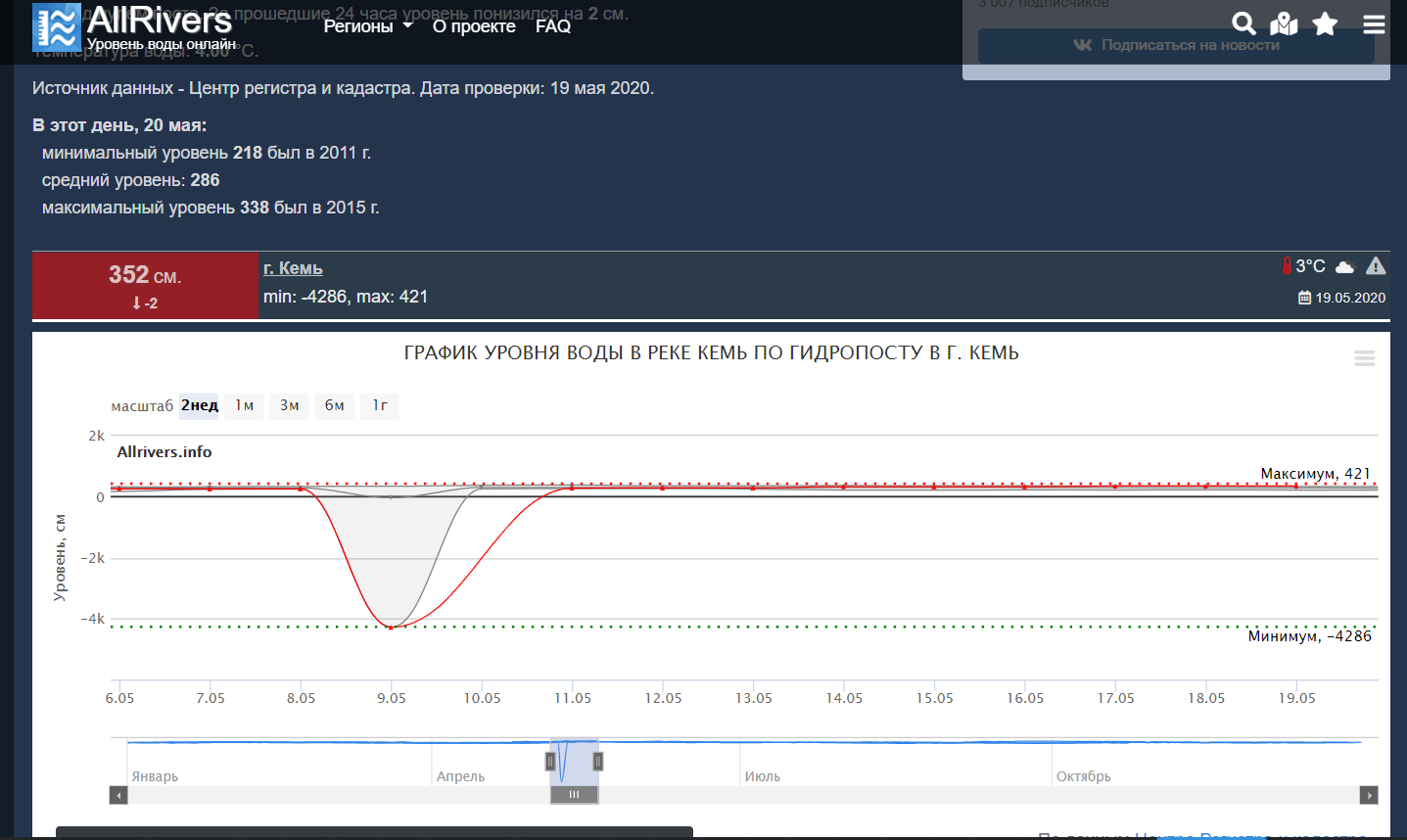Screen dimensions: 1407x840
Task: Open the hamburger menu icon
Action: (x=1374, y=23)
